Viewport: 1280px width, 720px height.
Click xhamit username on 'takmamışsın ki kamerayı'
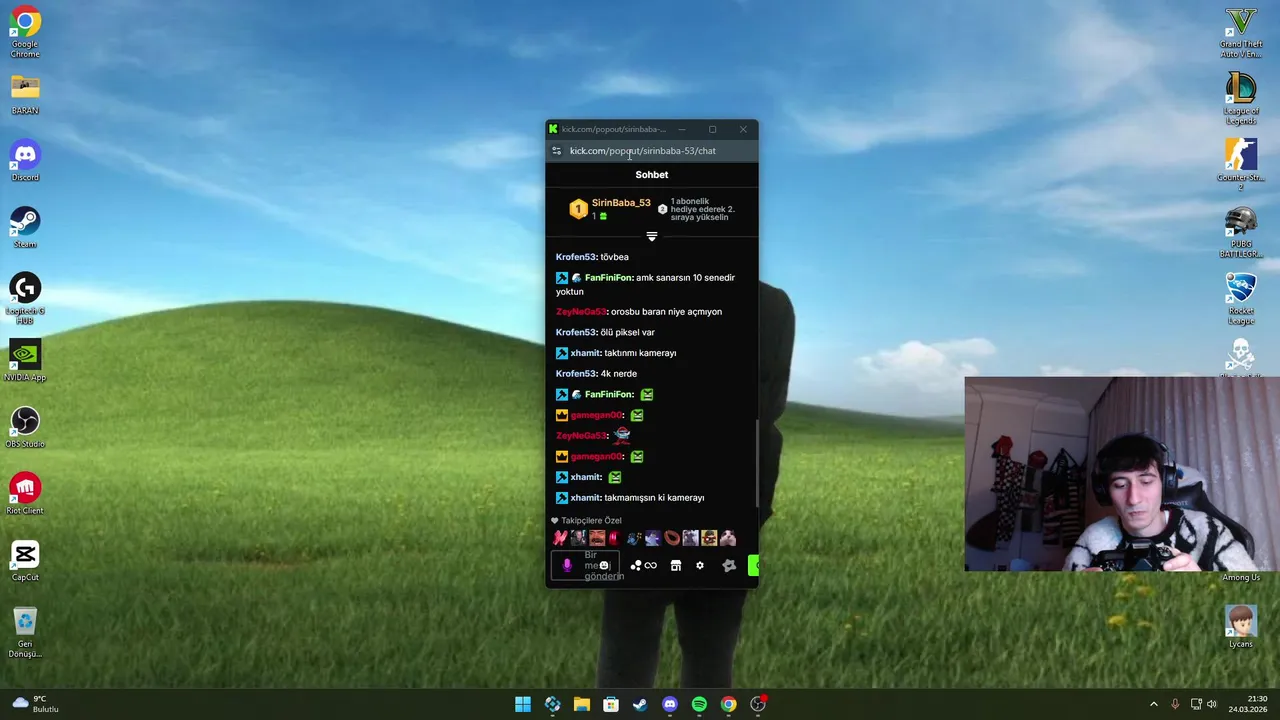click(x=585, y=498)
